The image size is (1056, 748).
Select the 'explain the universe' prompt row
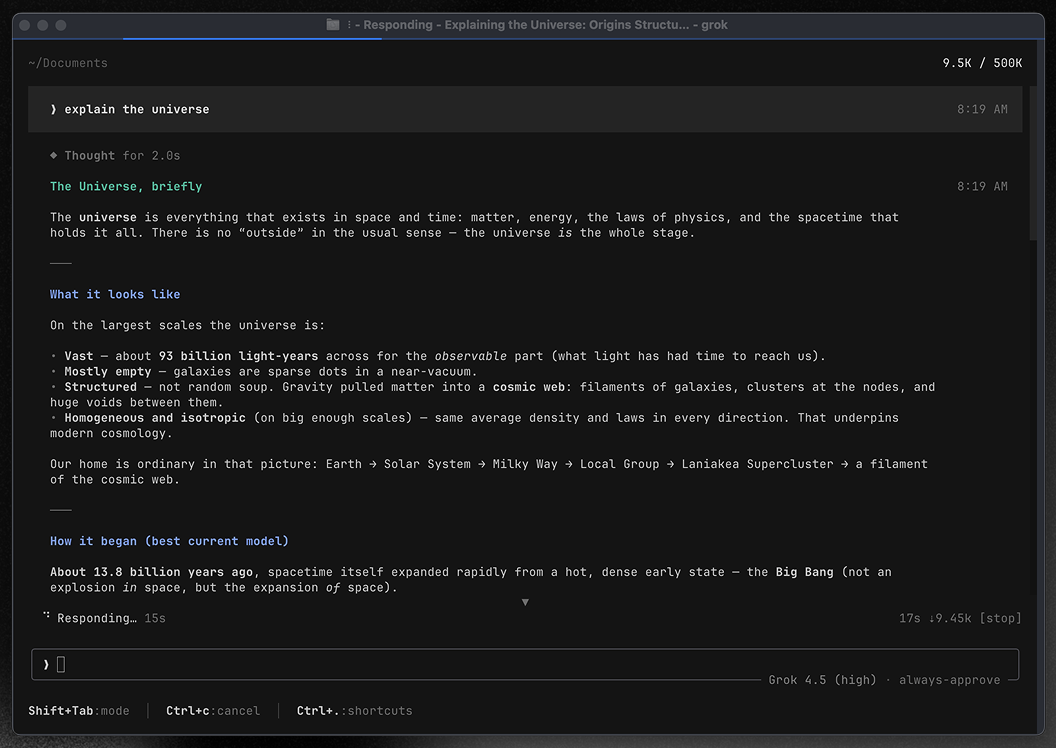coord(525,109)
